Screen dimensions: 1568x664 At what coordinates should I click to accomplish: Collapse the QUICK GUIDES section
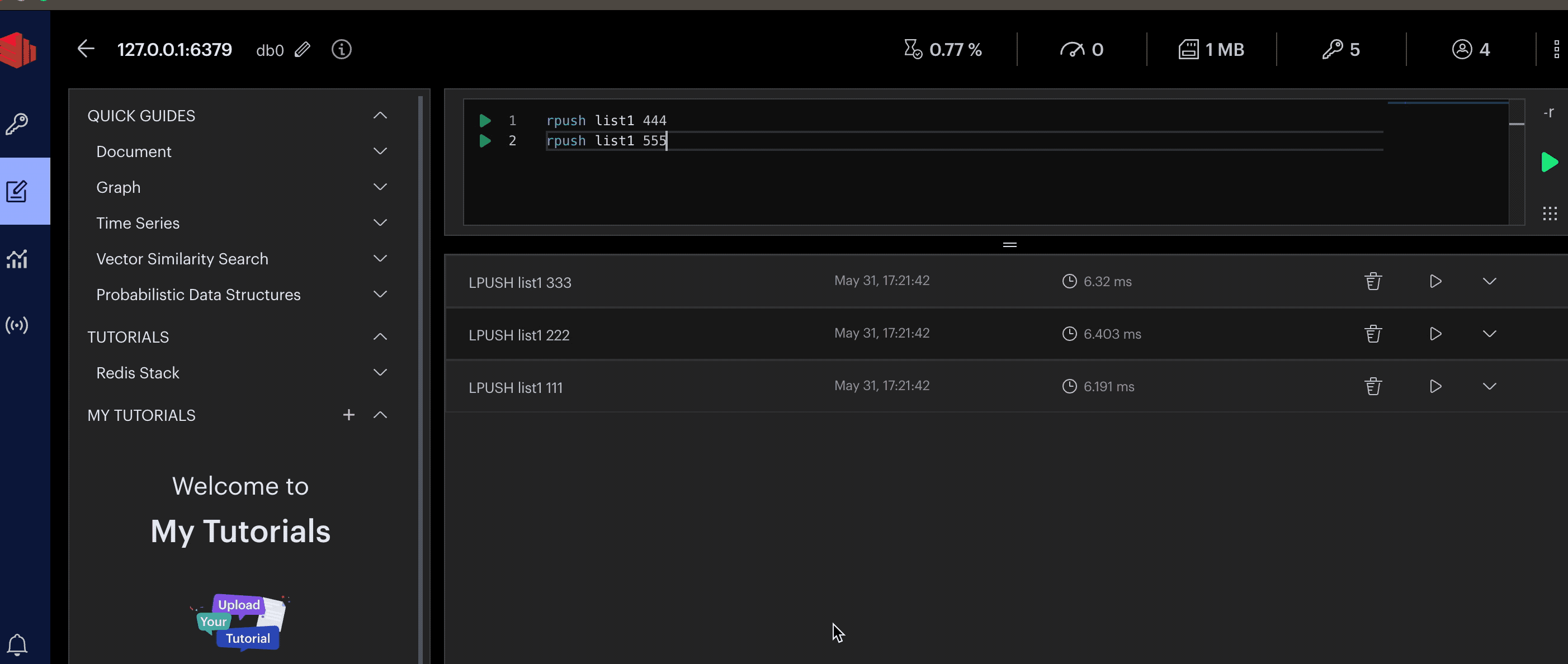click(380, 116)
